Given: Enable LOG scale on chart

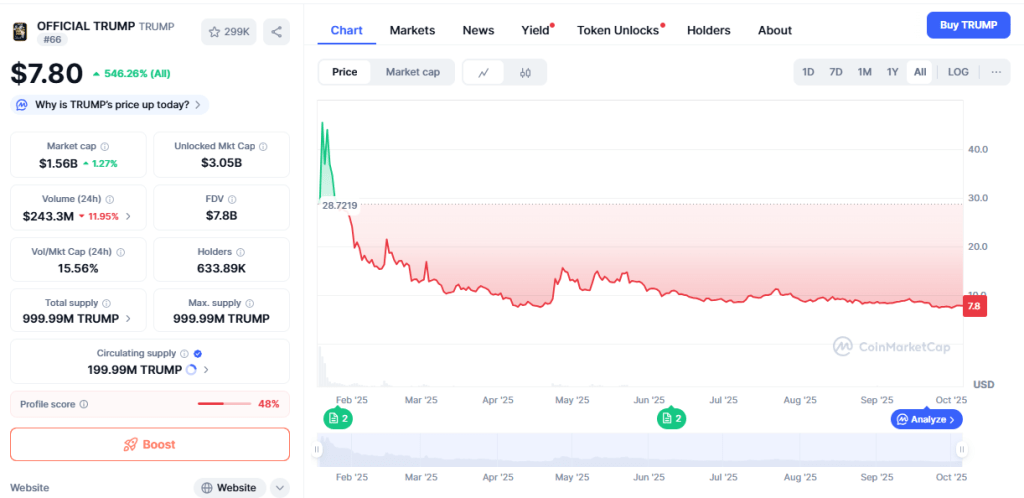Looking at the screenshot, I should tap(958, 72).
